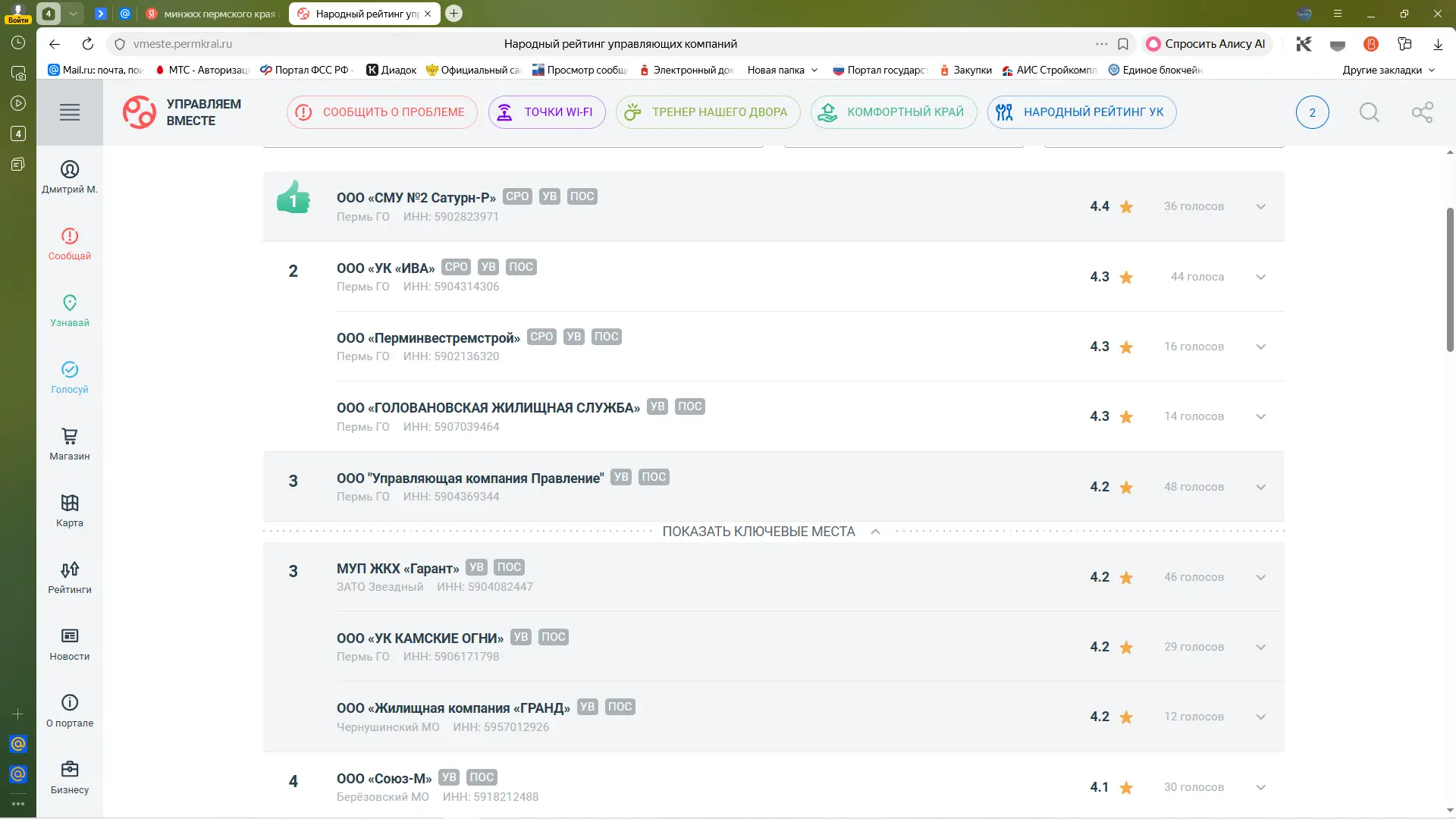Expand ООО «Союз-М» row chevron
The height and width of the screenshot is (819, 1456).
[x=1260, y=788]
